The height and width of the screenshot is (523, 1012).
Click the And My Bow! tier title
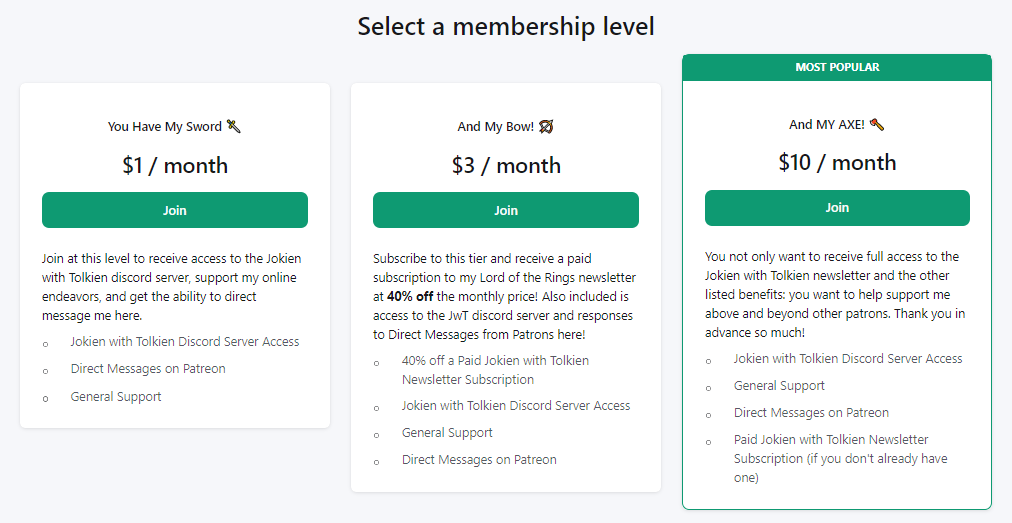(495, 127)
